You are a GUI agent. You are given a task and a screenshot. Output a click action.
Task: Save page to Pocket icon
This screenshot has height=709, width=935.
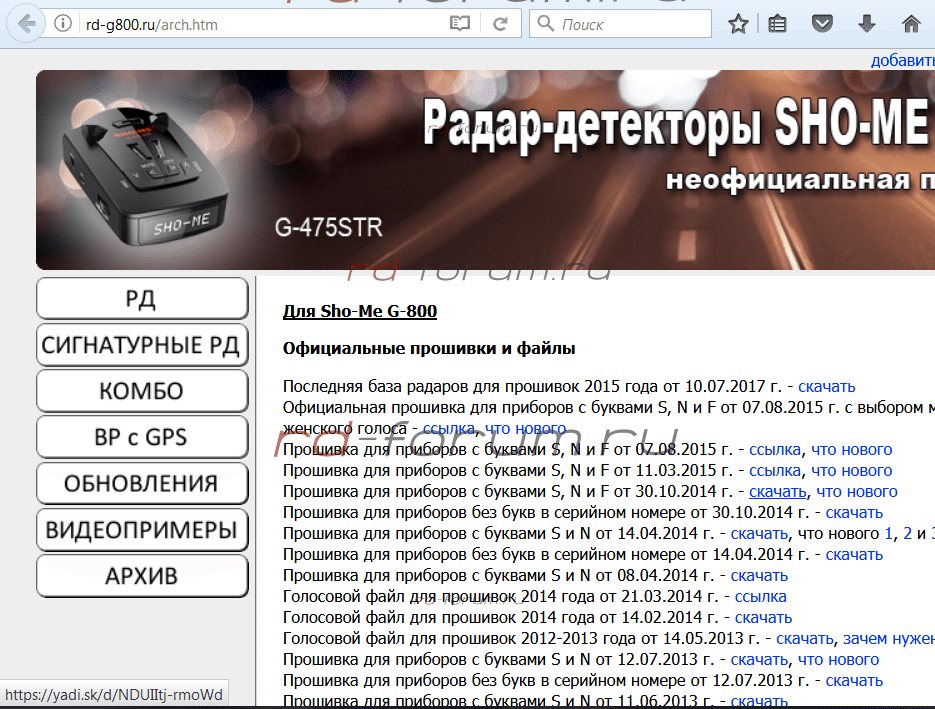click(822, 24)
